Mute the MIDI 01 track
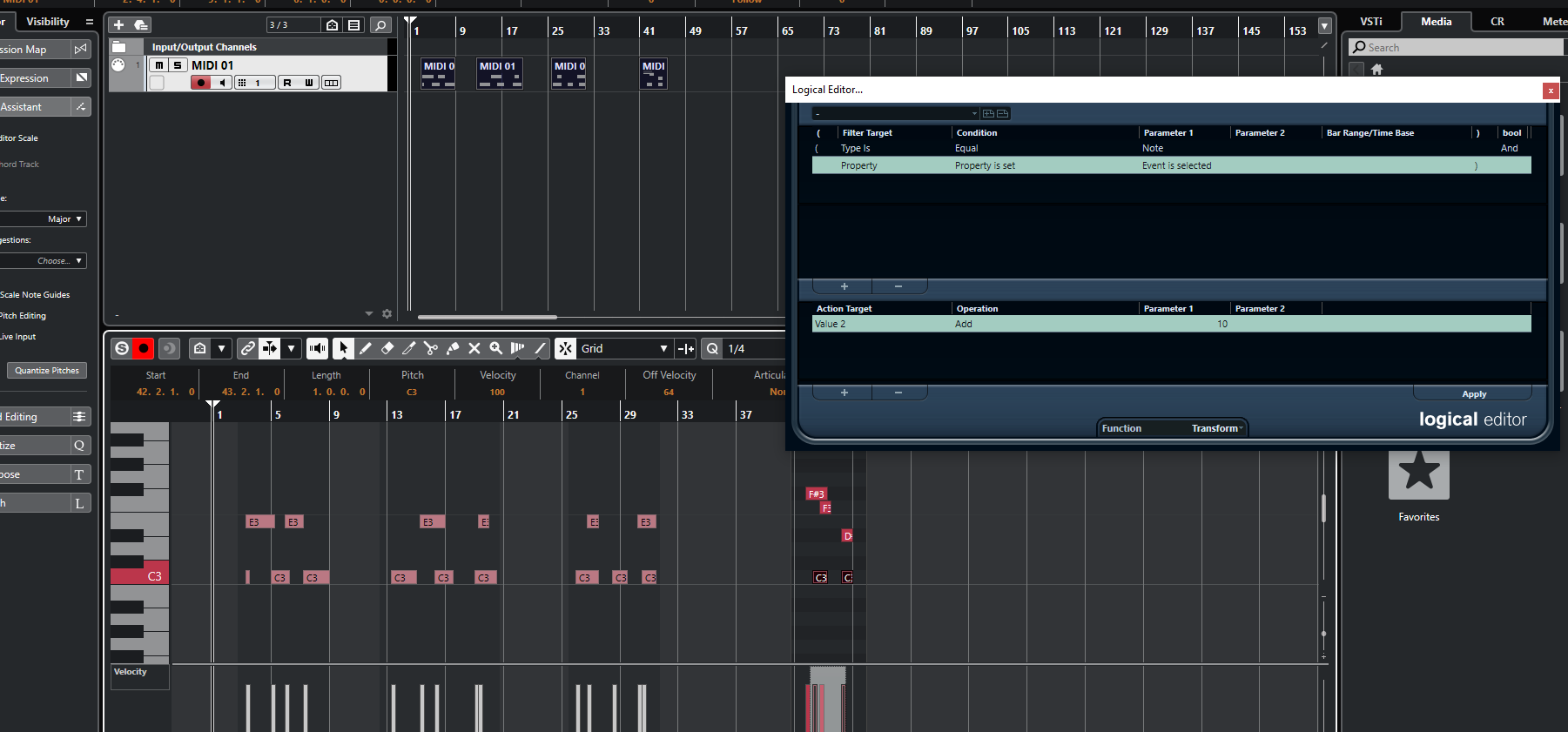The image size is (1568, 732). coord(158,65)
